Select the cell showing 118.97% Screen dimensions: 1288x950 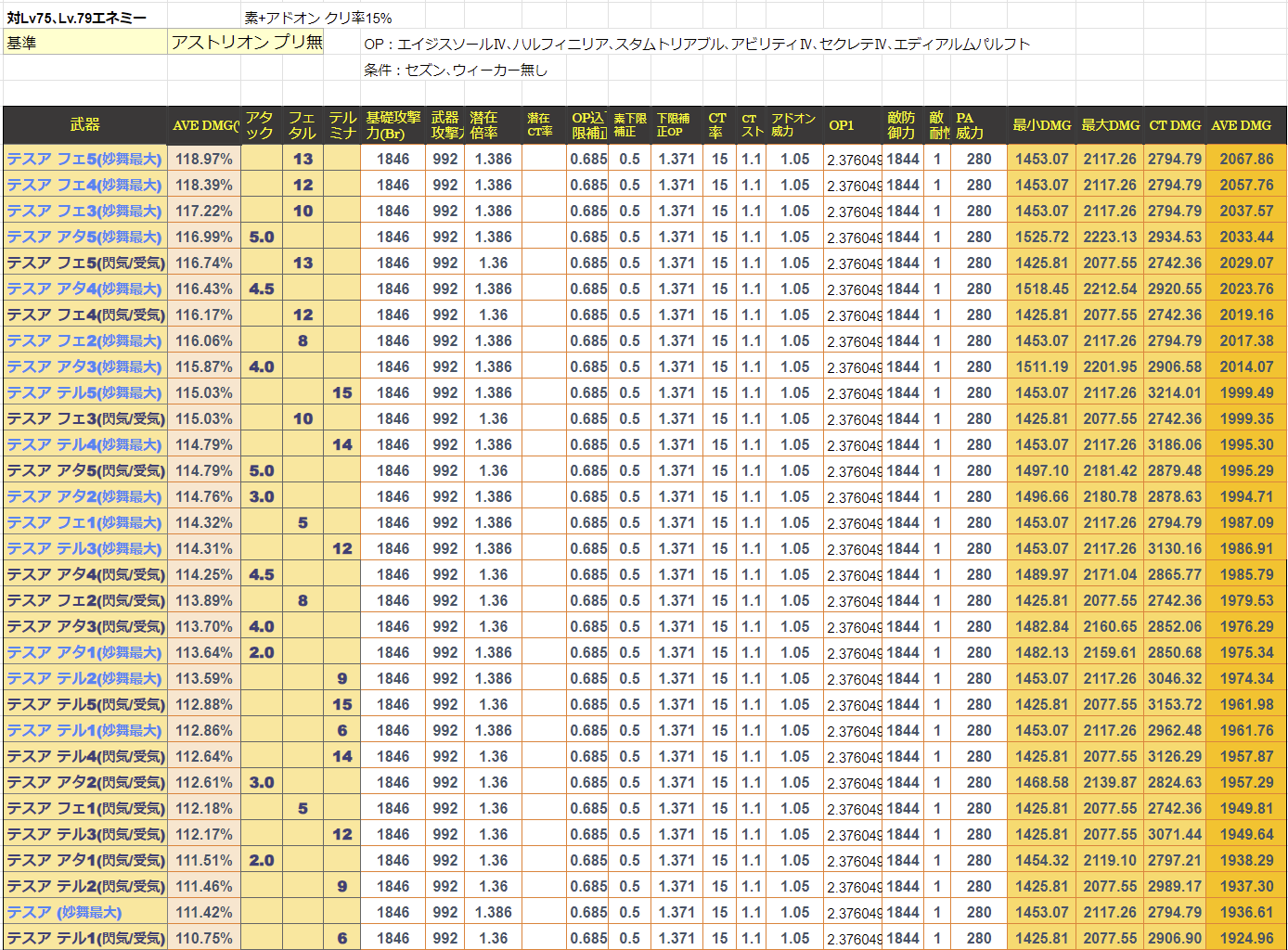(204, 159)
